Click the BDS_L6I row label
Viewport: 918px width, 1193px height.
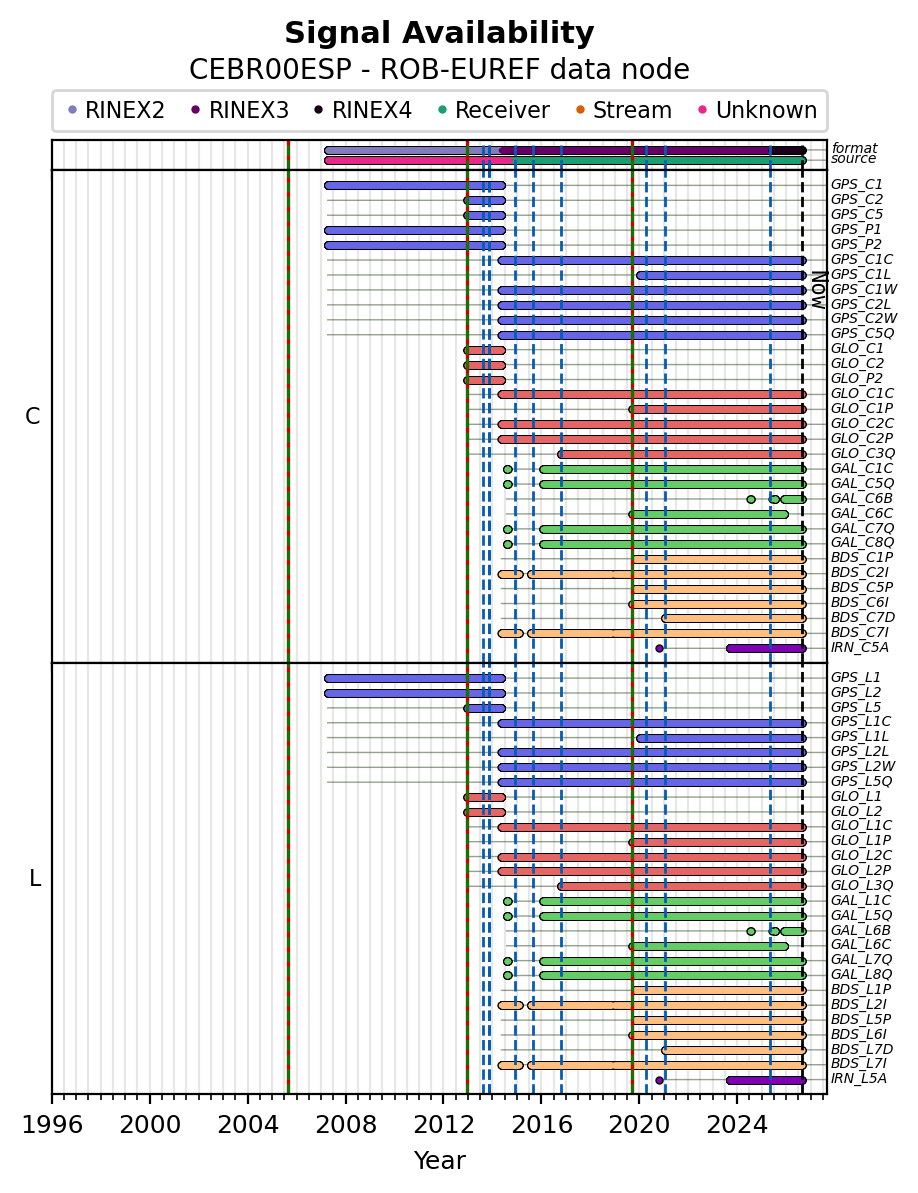pyautogui.click(x=859, y=1034)
